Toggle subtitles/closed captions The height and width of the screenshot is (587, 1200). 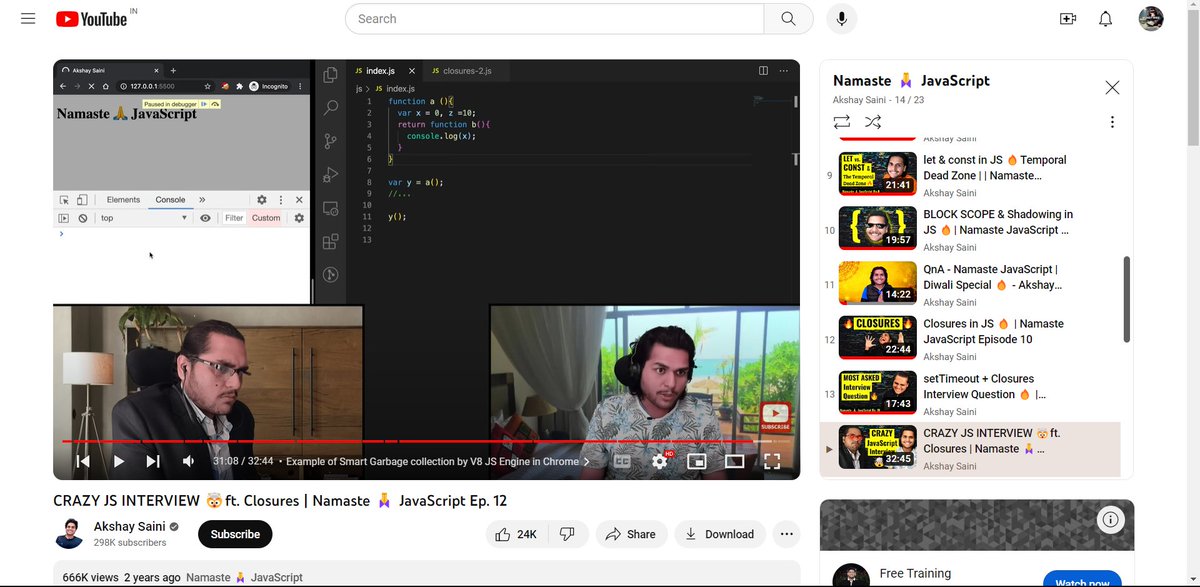(622, 461)
